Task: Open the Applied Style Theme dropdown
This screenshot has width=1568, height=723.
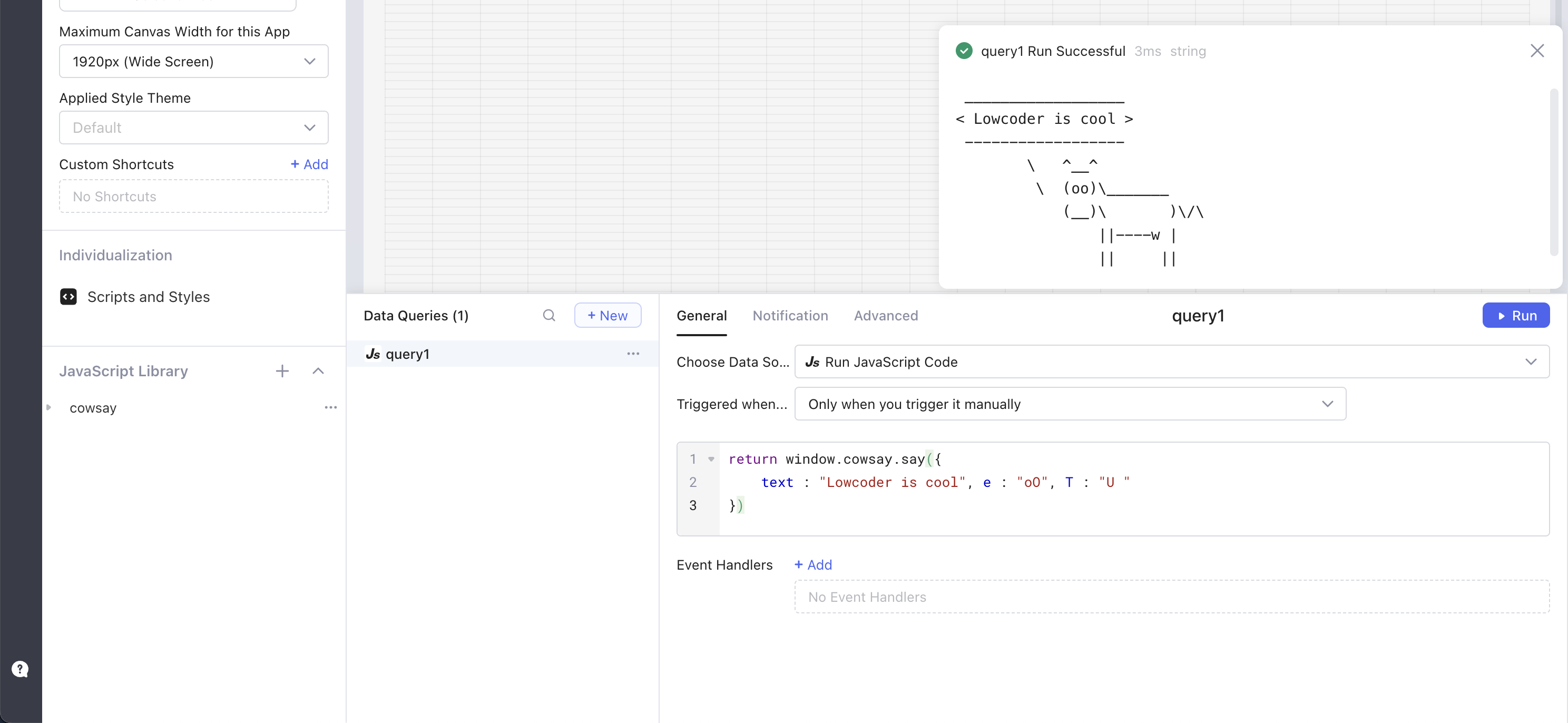Action: tap(193, 127)
